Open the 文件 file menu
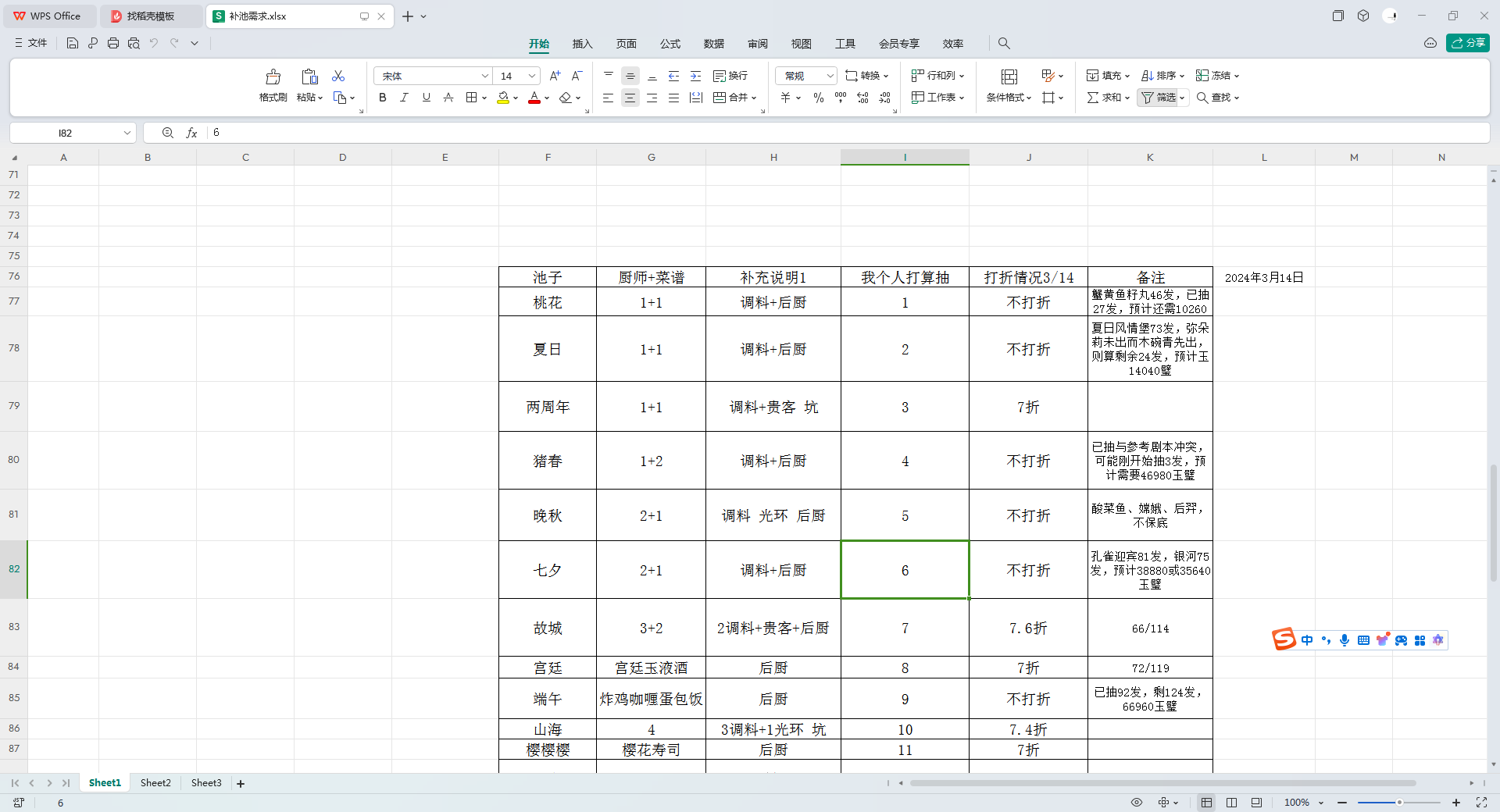Screen dimensions: 1500x812 click(31, 43)
